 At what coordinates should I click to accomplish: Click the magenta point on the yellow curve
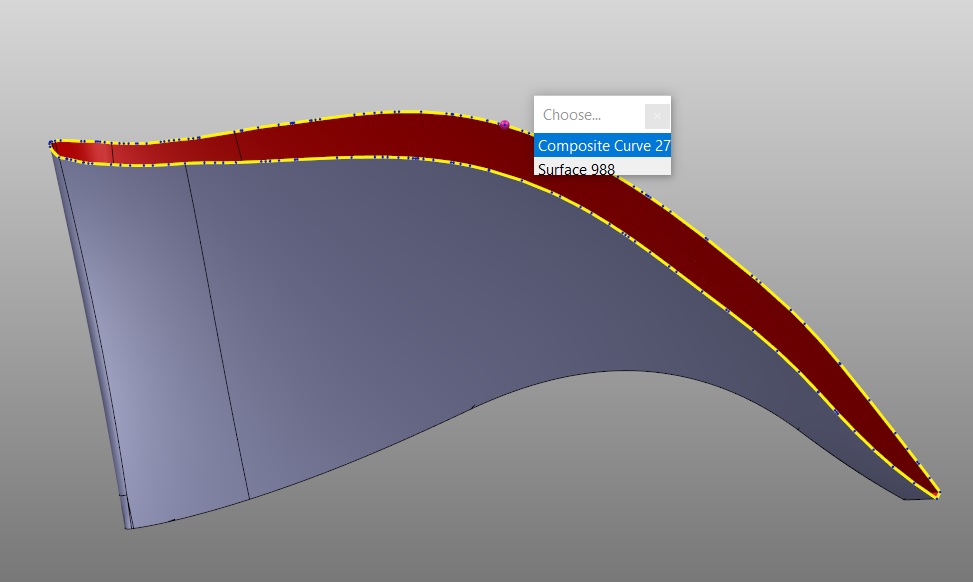coord(506,124)
